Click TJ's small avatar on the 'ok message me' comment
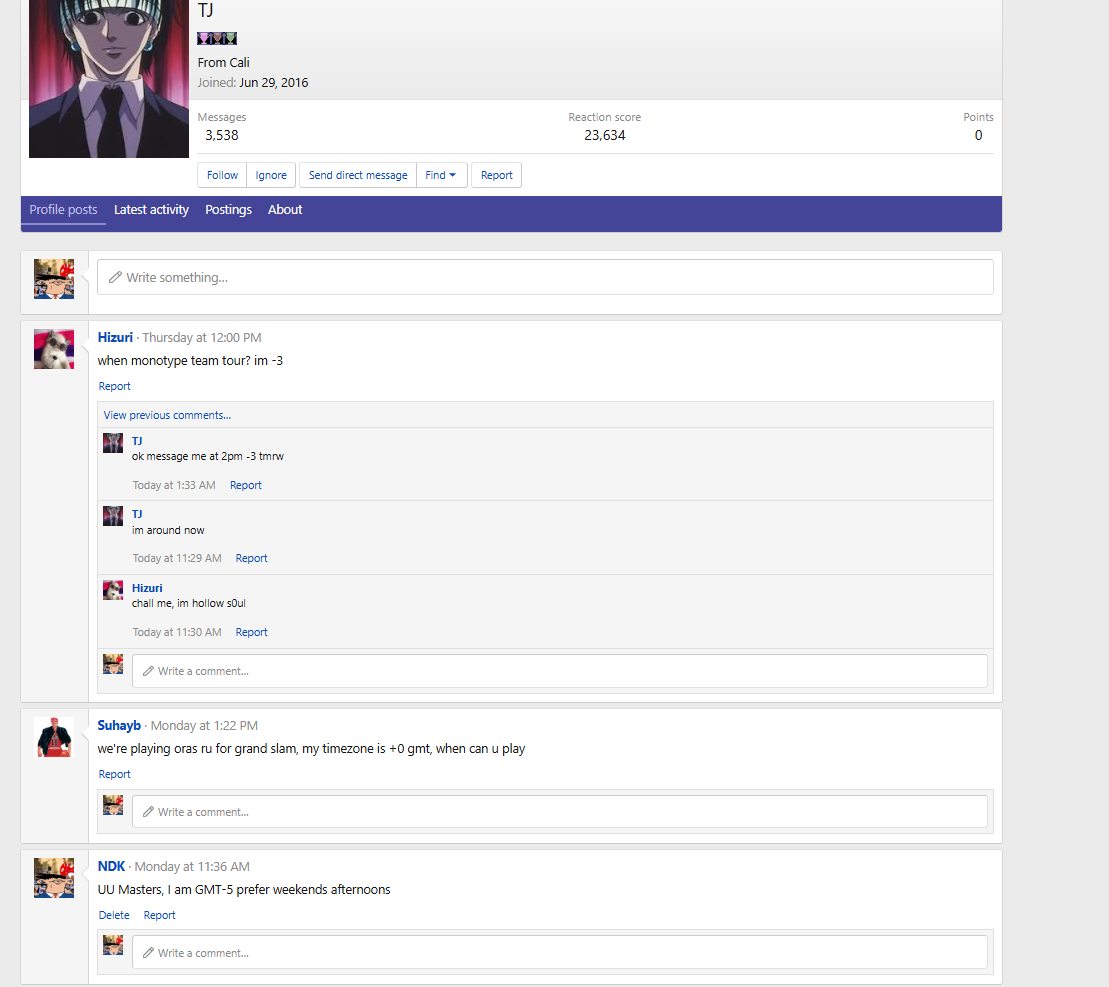This screenshot has height=987, width=1109. pos(113,443)
